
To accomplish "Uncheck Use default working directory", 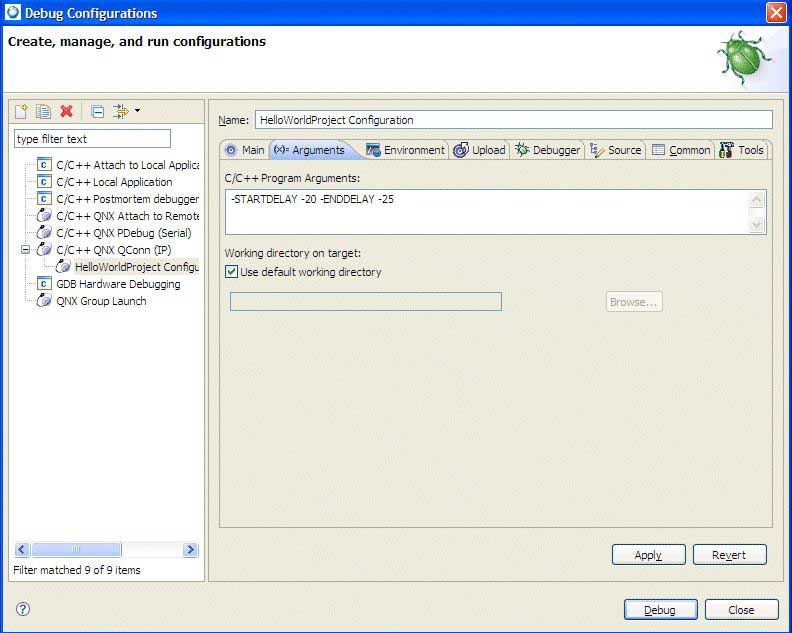I will pyautogui.click(x=232, y=272).
